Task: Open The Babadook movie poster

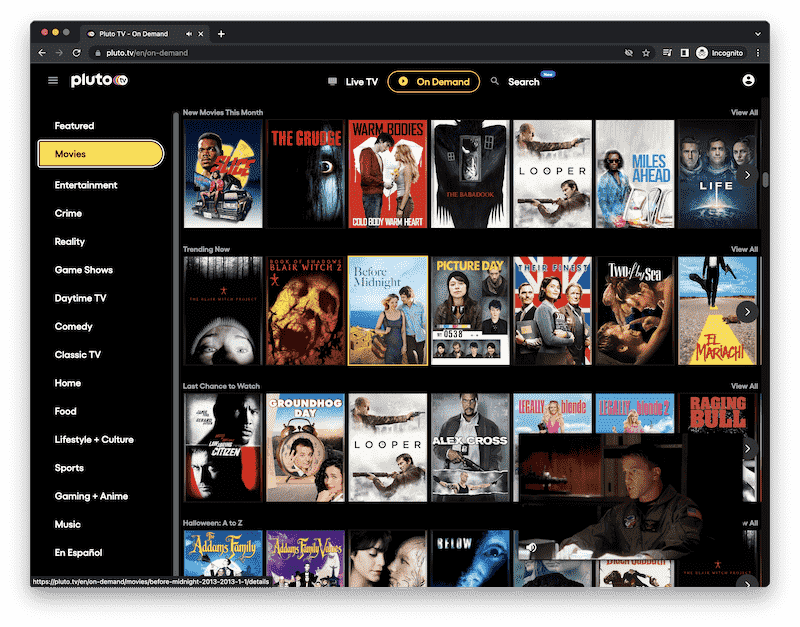Action: (470, 174)
